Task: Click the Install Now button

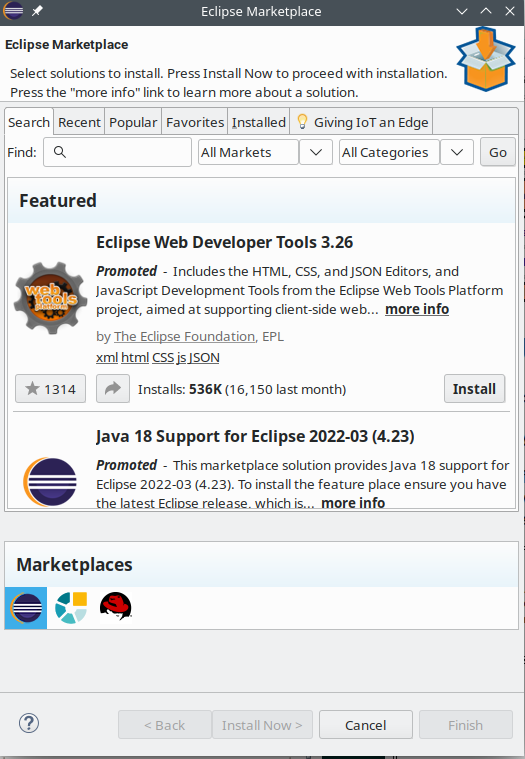Action: (x=262, y=725)
